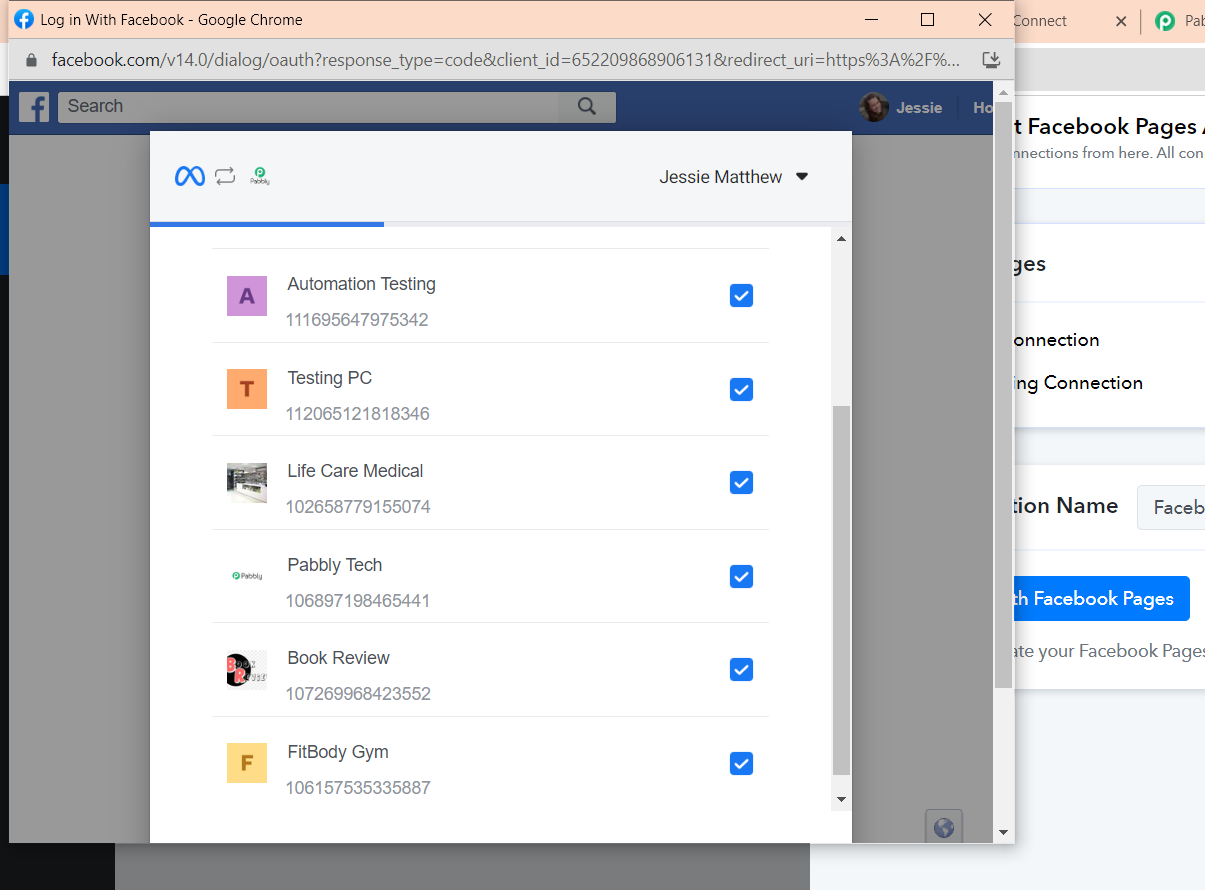
Task: Click the Jessie name in the Facebook header
Action: click(x=919, y=107)
